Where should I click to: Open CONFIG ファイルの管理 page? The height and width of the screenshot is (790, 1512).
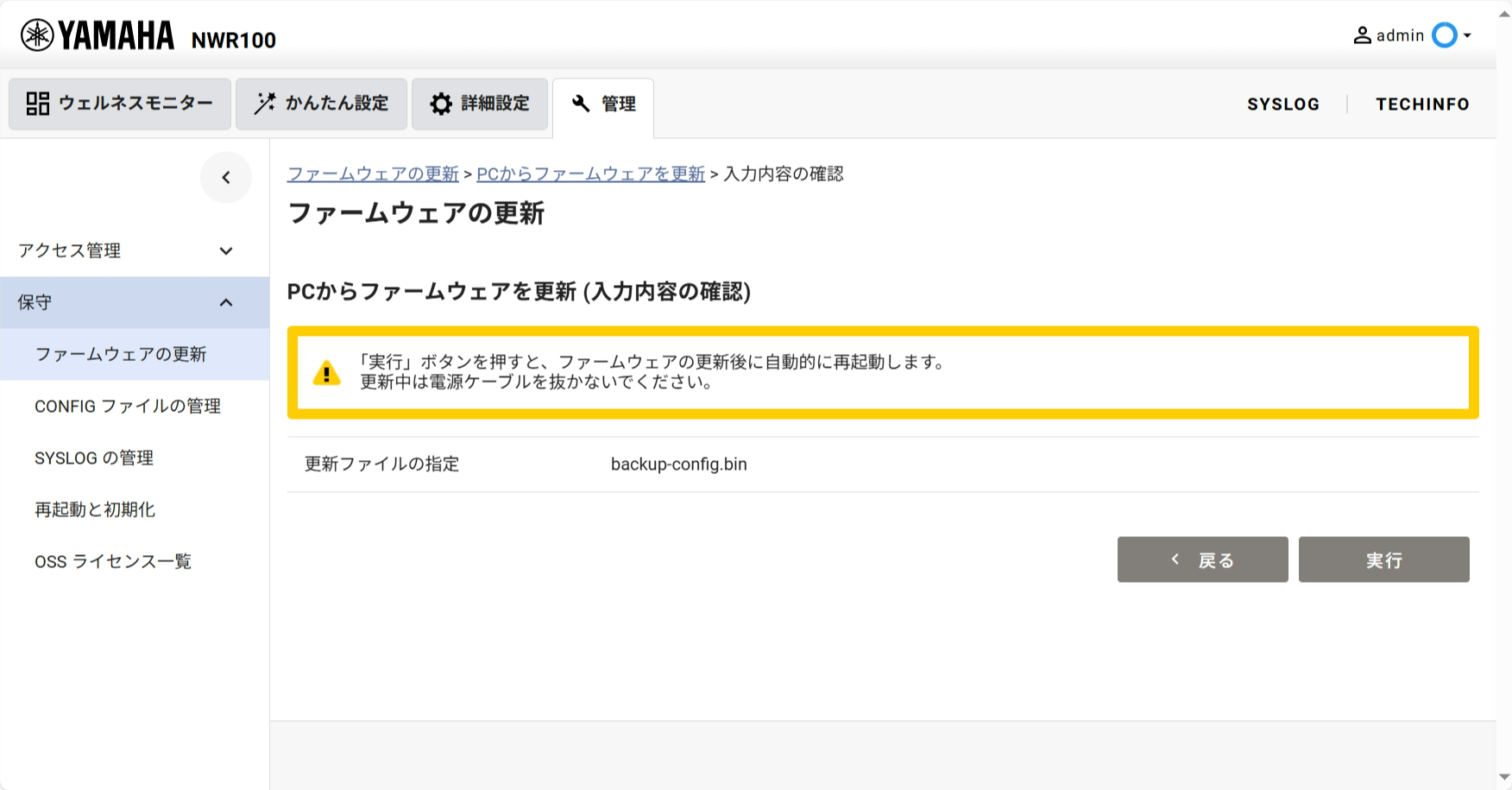[x=128, y=406]
